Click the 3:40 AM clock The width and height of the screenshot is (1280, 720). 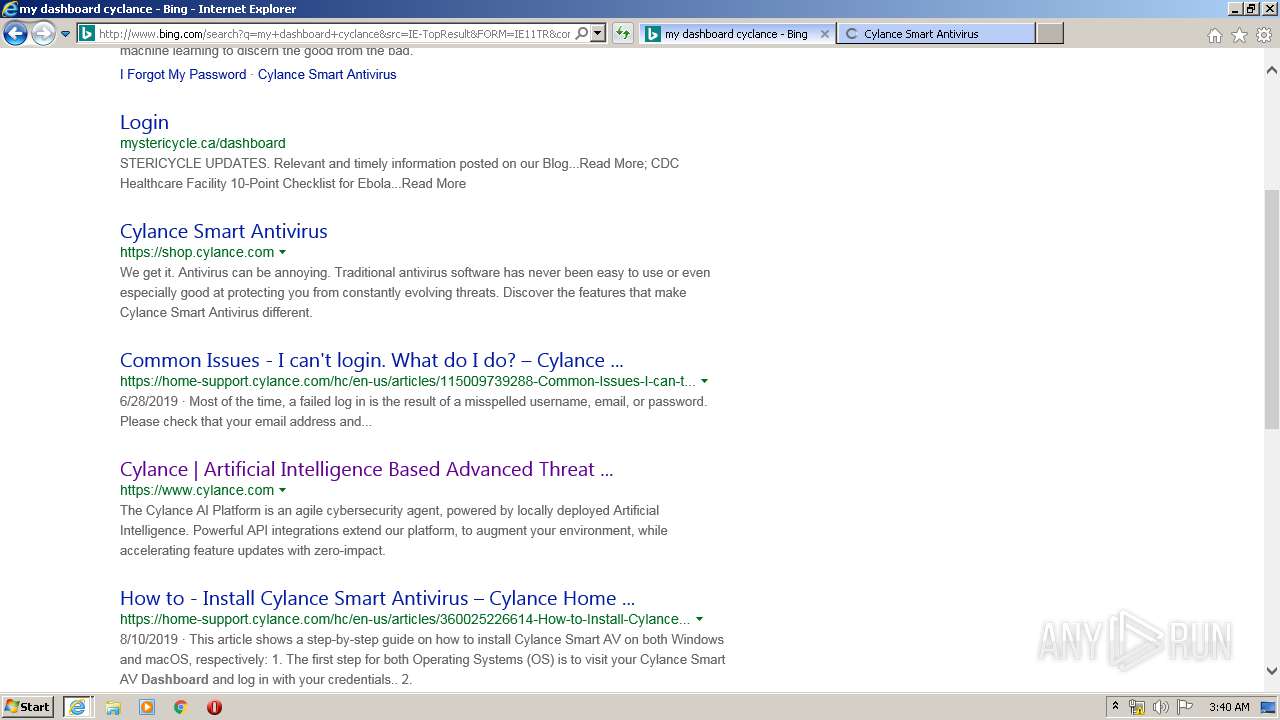[1229, 707]
